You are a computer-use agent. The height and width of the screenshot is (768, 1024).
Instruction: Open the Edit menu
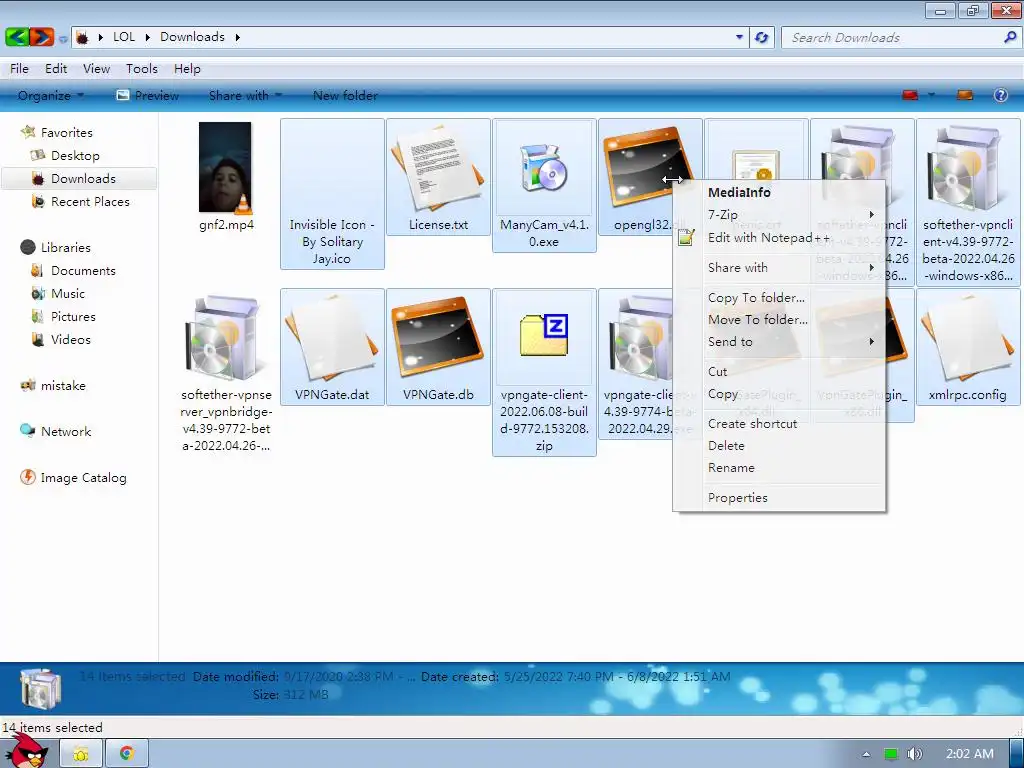(56, 69)
